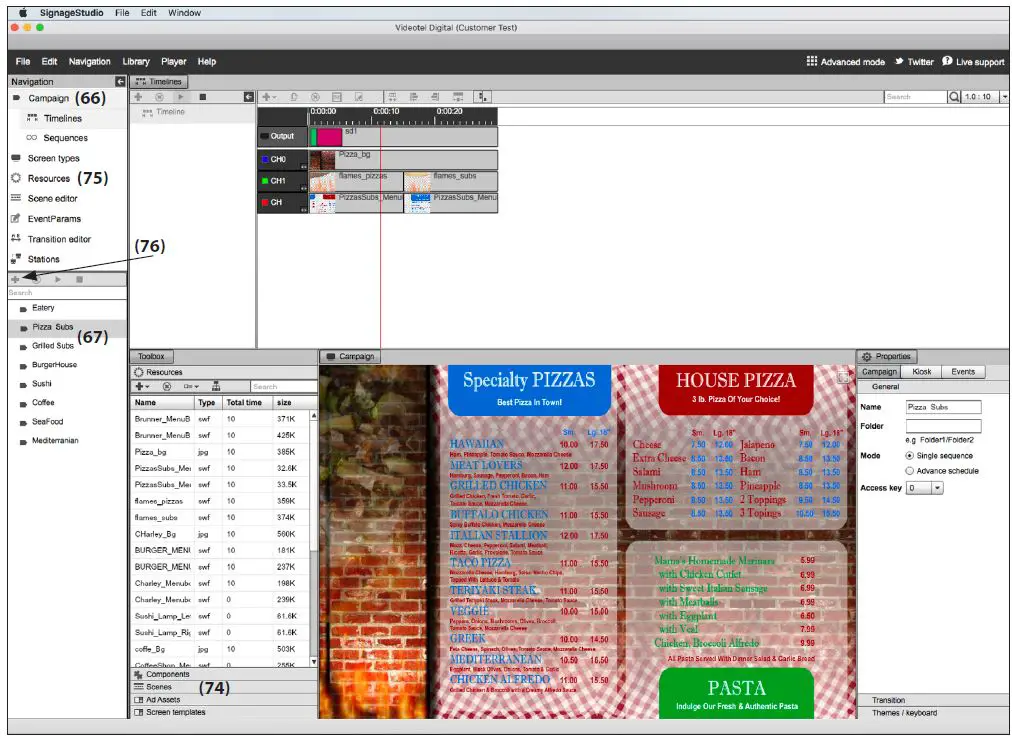This screenshot has height=740, width=1012.
Task: Open the Access key dropdown
Action: (937, 488)
